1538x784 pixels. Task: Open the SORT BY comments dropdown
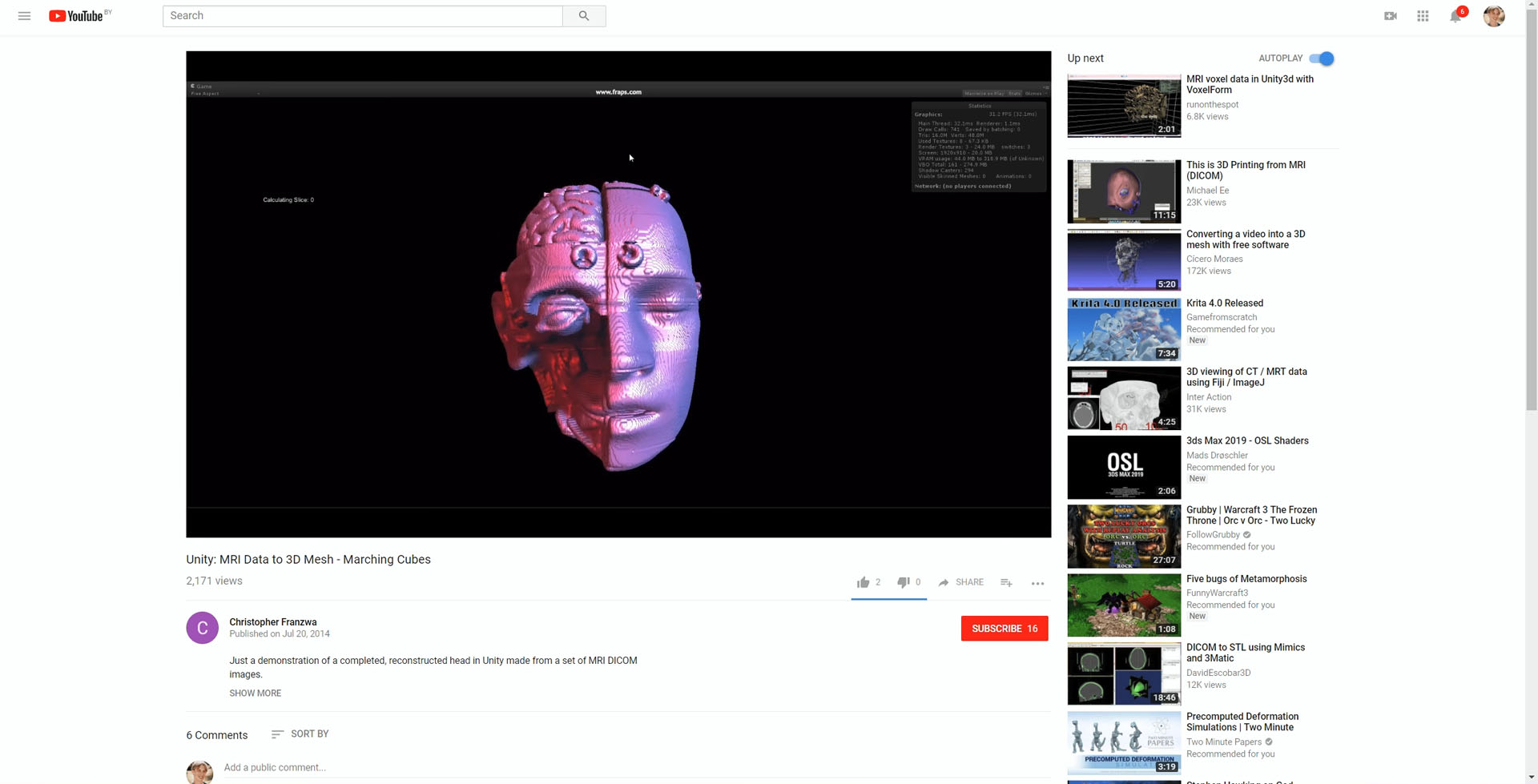tap(300, 734)
